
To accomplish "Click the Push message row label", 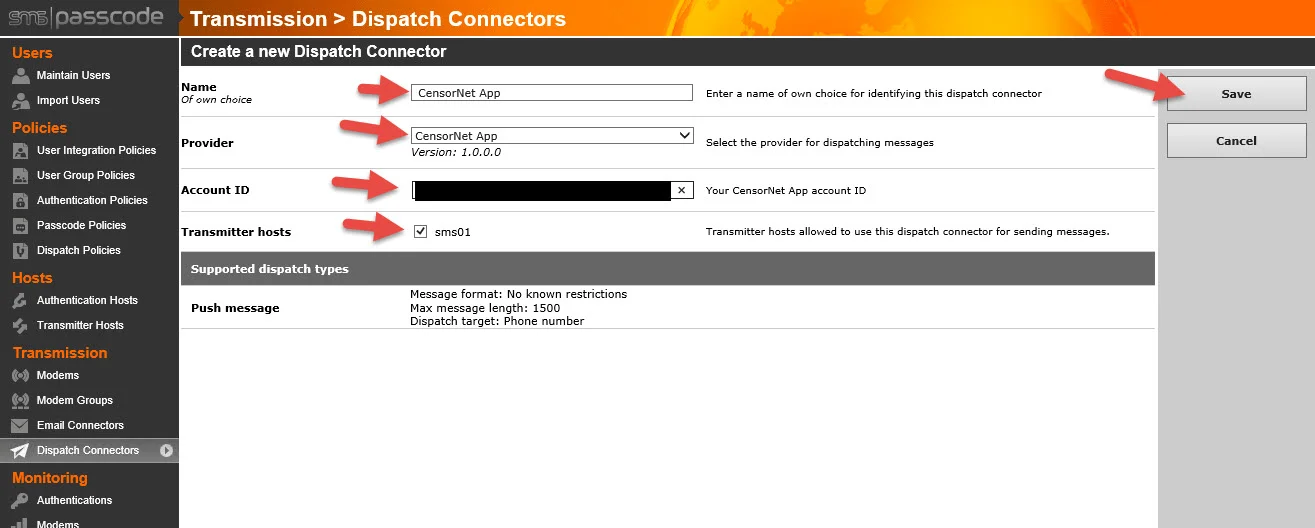I will coord(235,308).
